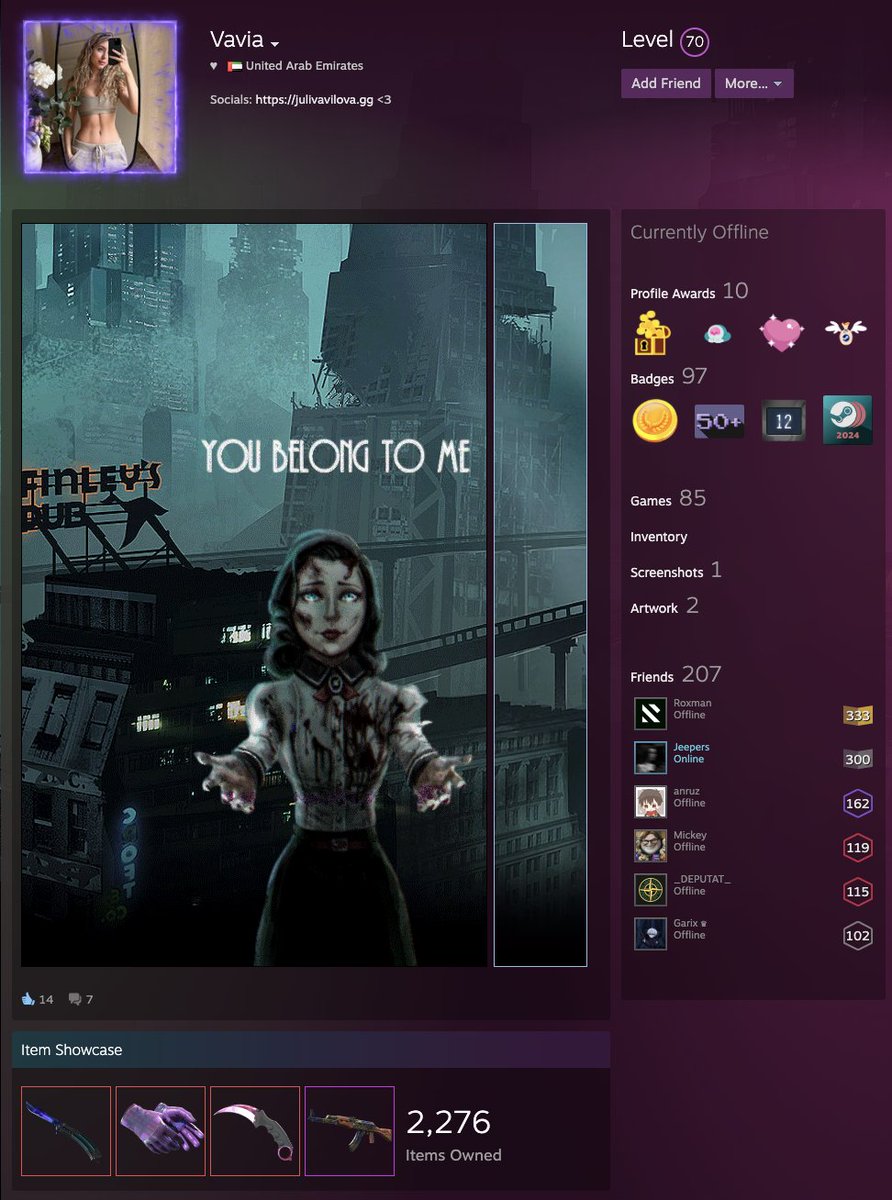Open friend Garix's profile avatar
The height and width of the screenshot is (1200, 892).
[x=650, y=934]
